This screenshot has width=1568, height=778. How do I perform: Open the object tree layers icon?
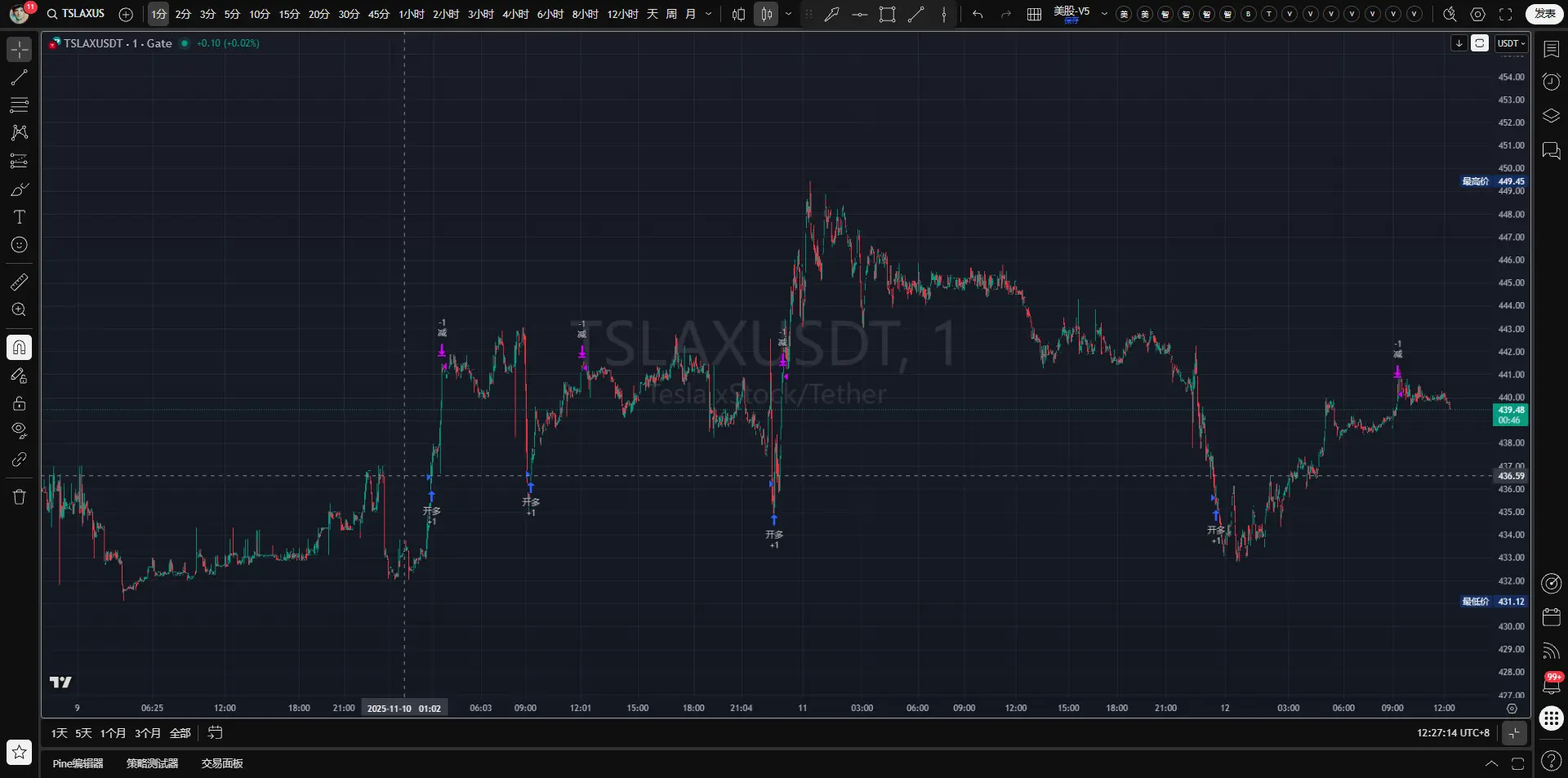click(x=1552, y=116)
